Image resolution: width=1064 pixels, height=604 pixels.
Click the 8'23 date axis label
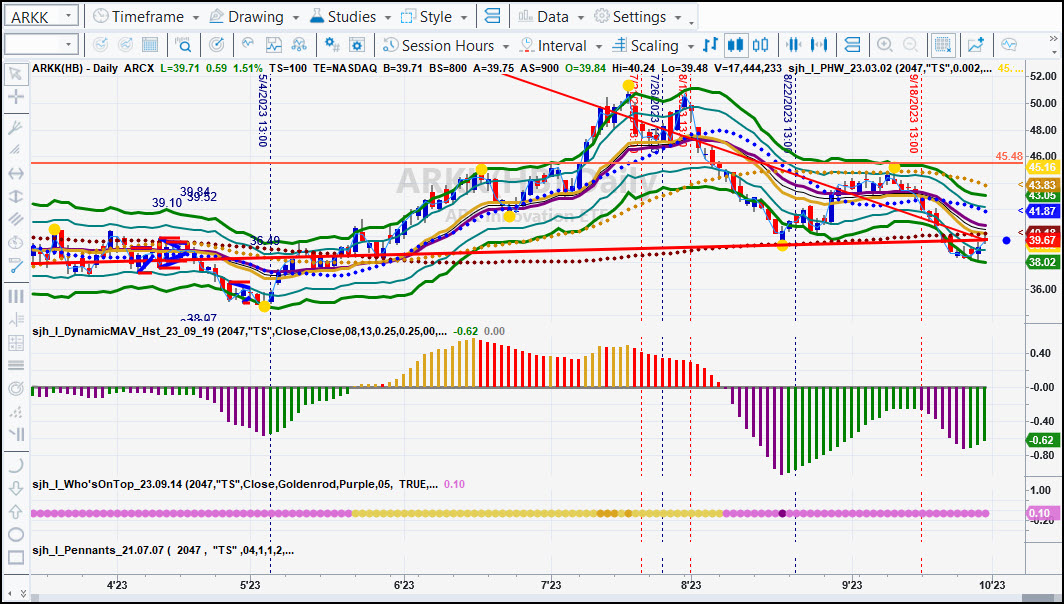[691, 584]
